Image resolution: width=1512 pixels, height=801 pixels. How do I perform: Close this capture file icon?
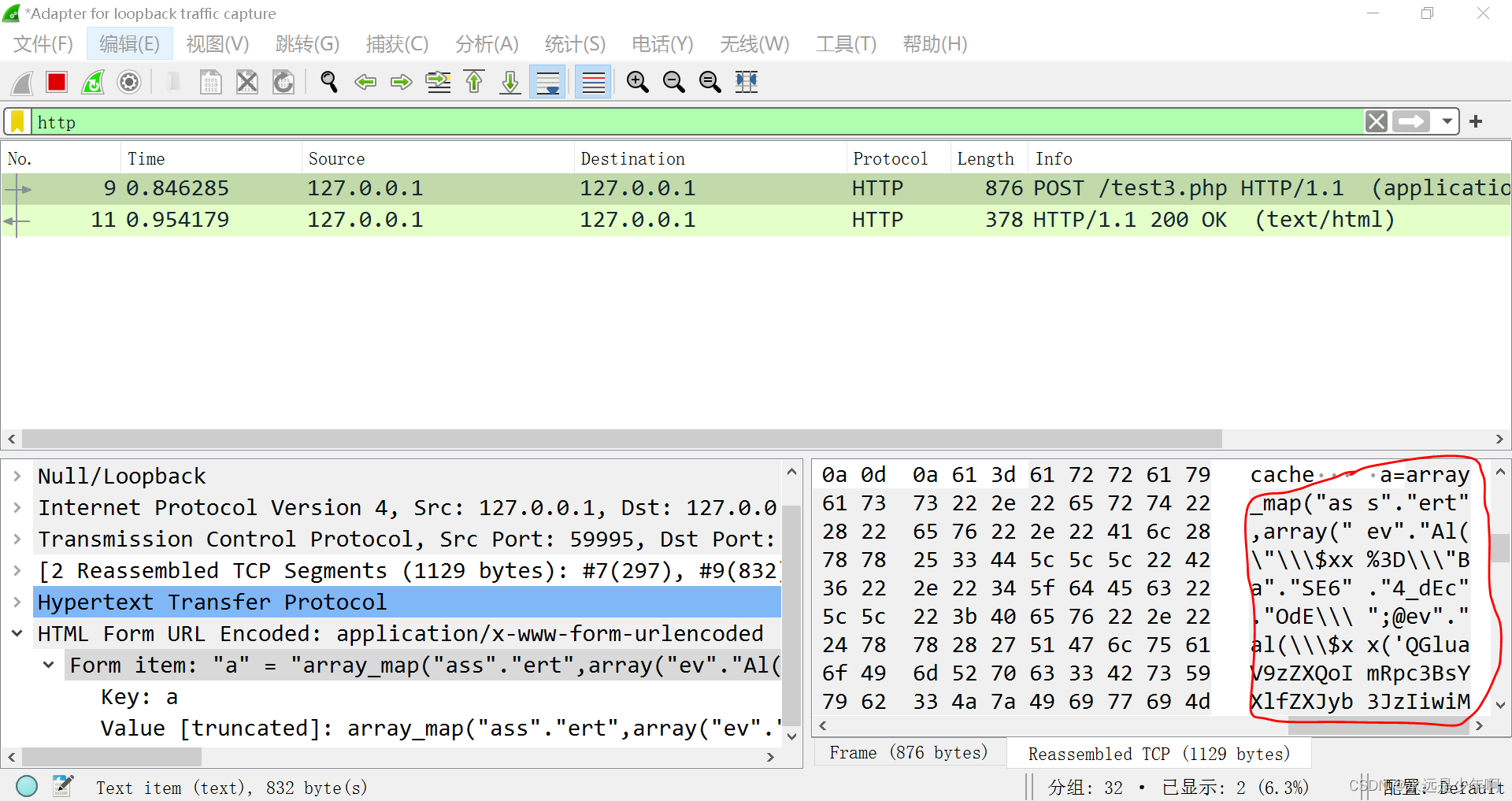[247, 82]
